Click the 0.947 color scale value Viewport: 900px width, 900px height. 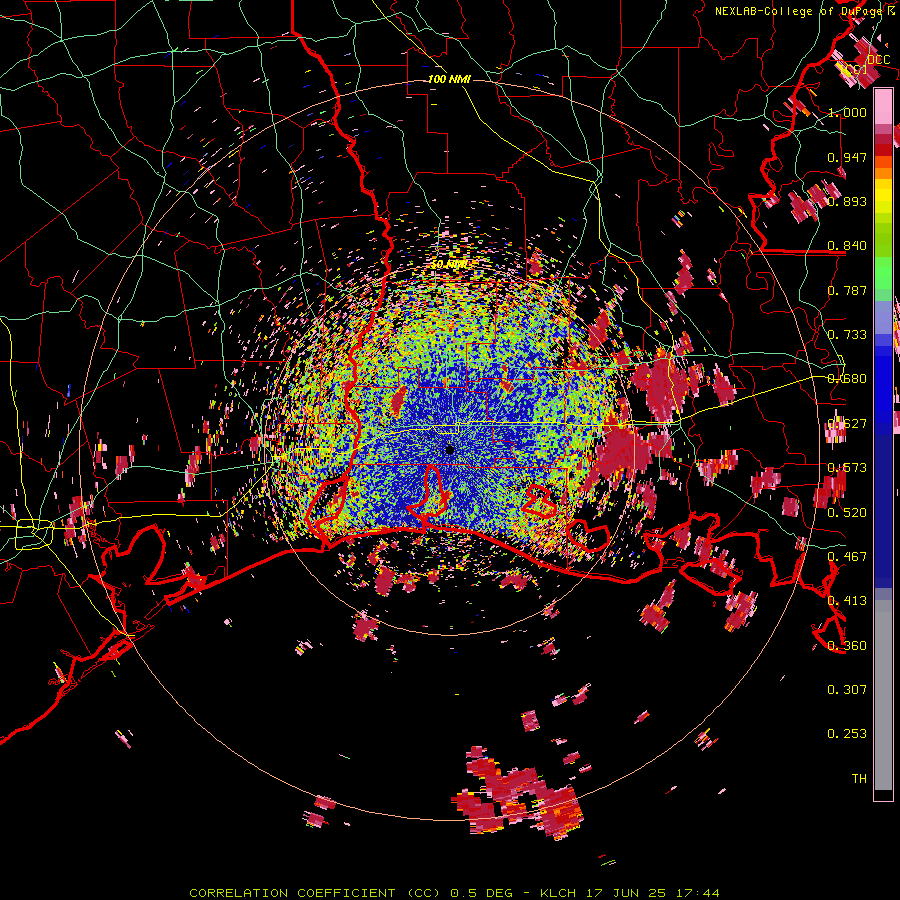click(847, 157)
